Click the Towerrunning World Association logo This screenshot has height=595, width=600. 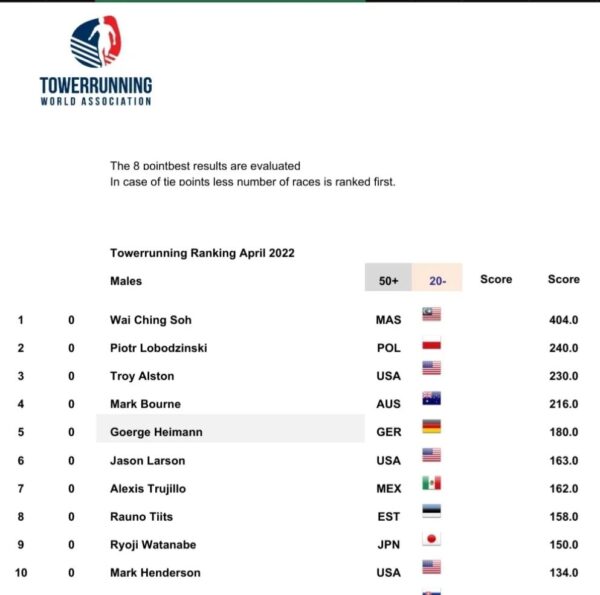pyautogui.click(x=96, y=61)
